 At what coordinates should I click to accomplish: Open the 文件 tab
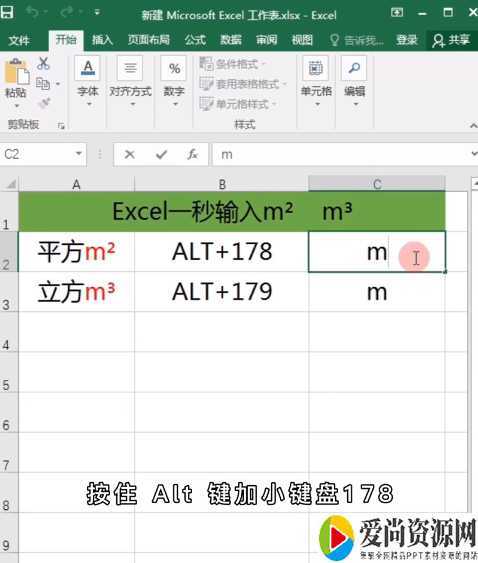click(x=19, y=40)
